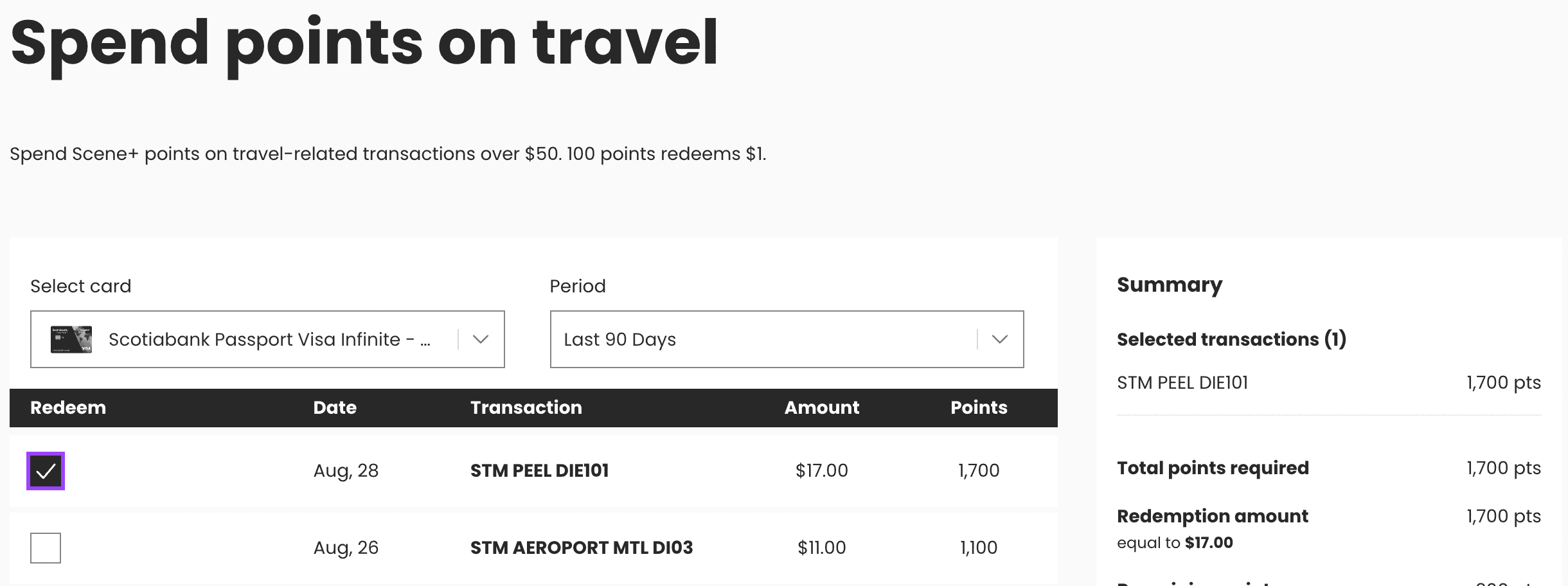
Task: Click the Selected transactions (1) heading
Action: click(1231, 339)
